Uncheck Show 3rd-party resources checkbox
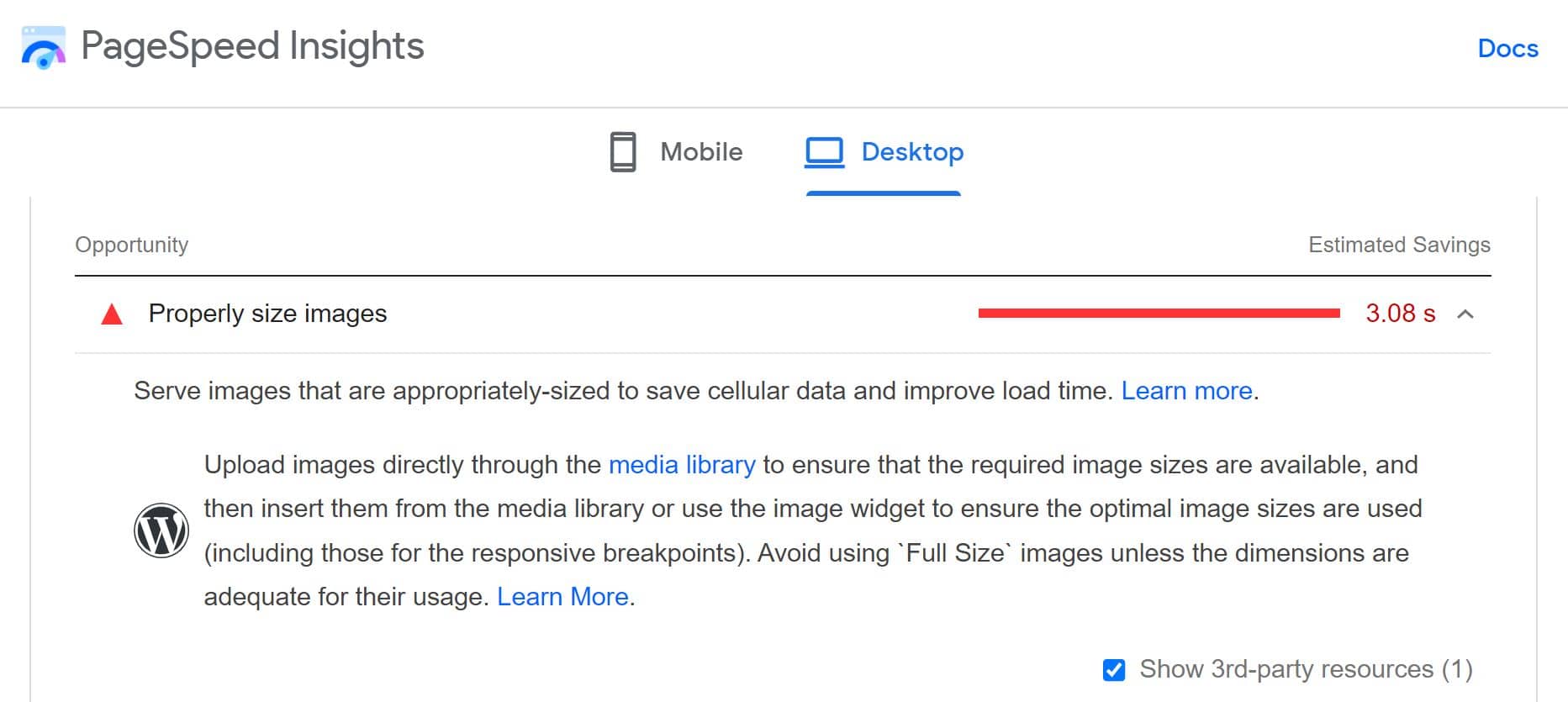This screenshot has width=1568, height=702. click(1114, 670)
